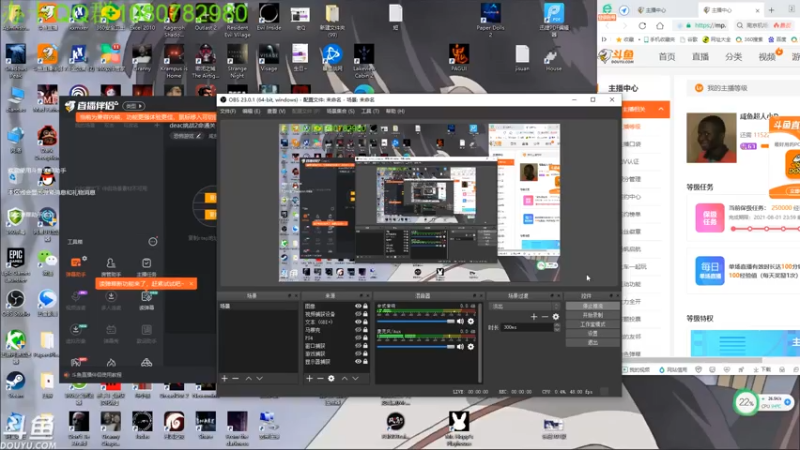Adjust the desktop audio volume slider
The height and width of the screenshot is (450, 800).
click(415, 321)
